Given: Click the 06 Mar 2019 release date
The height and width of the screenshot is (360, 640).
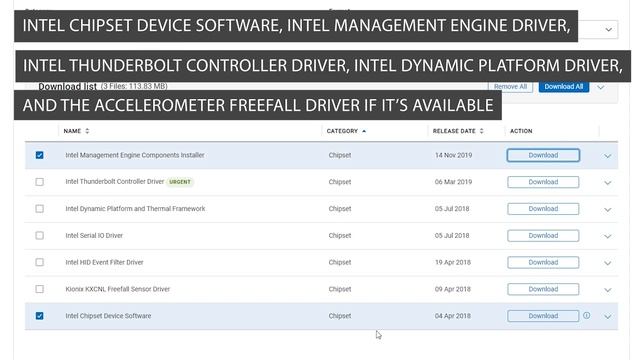Looking at the screenshot, I should tap(453, 182).
